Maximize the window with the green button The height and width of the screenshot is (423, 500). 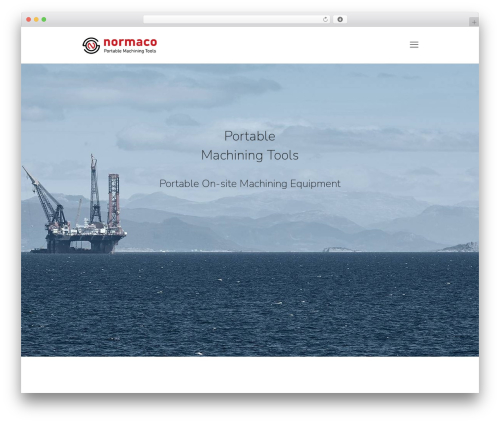click(44, 20)
